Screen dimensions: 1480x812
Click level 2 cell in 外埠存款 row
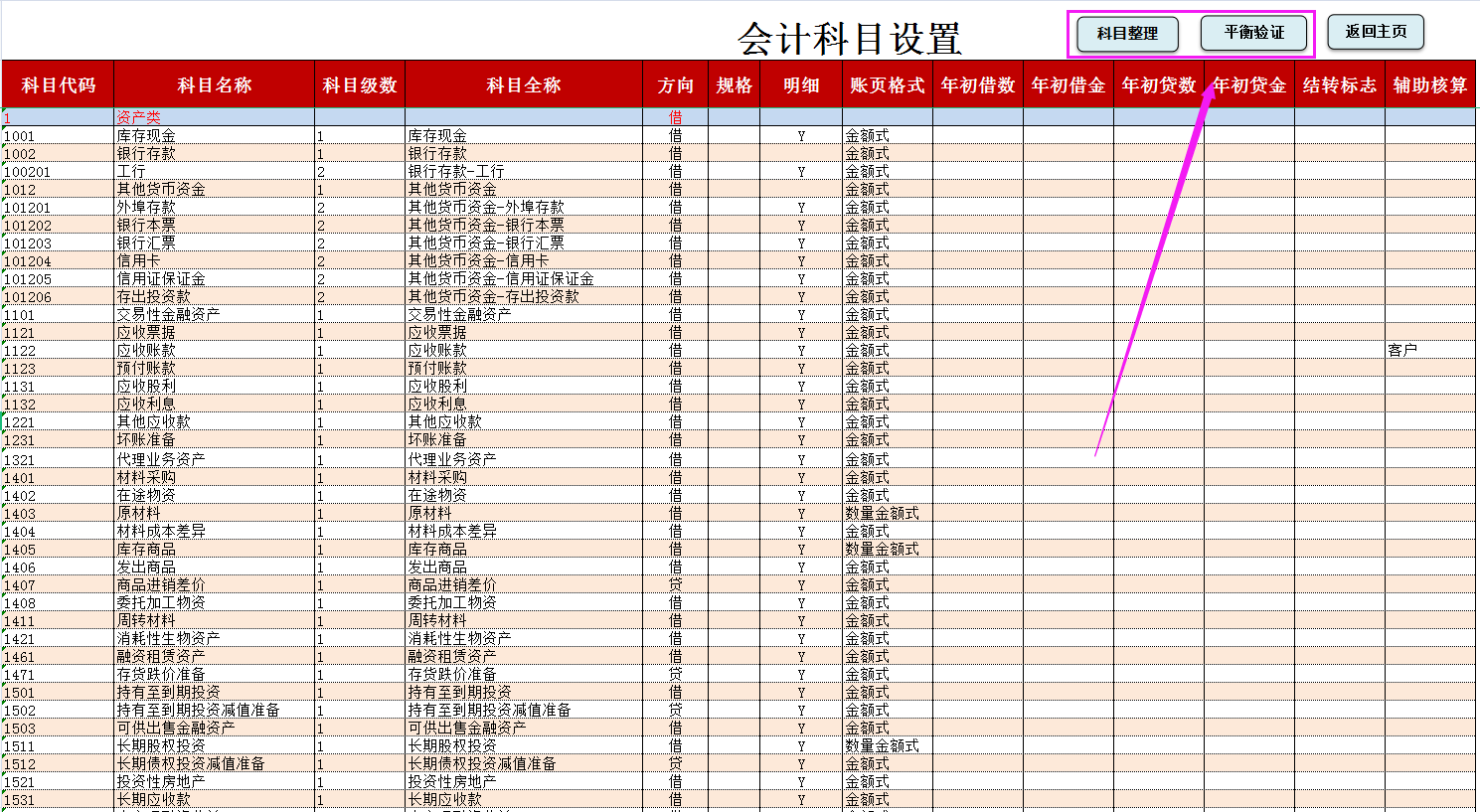(x=360, y=208)
